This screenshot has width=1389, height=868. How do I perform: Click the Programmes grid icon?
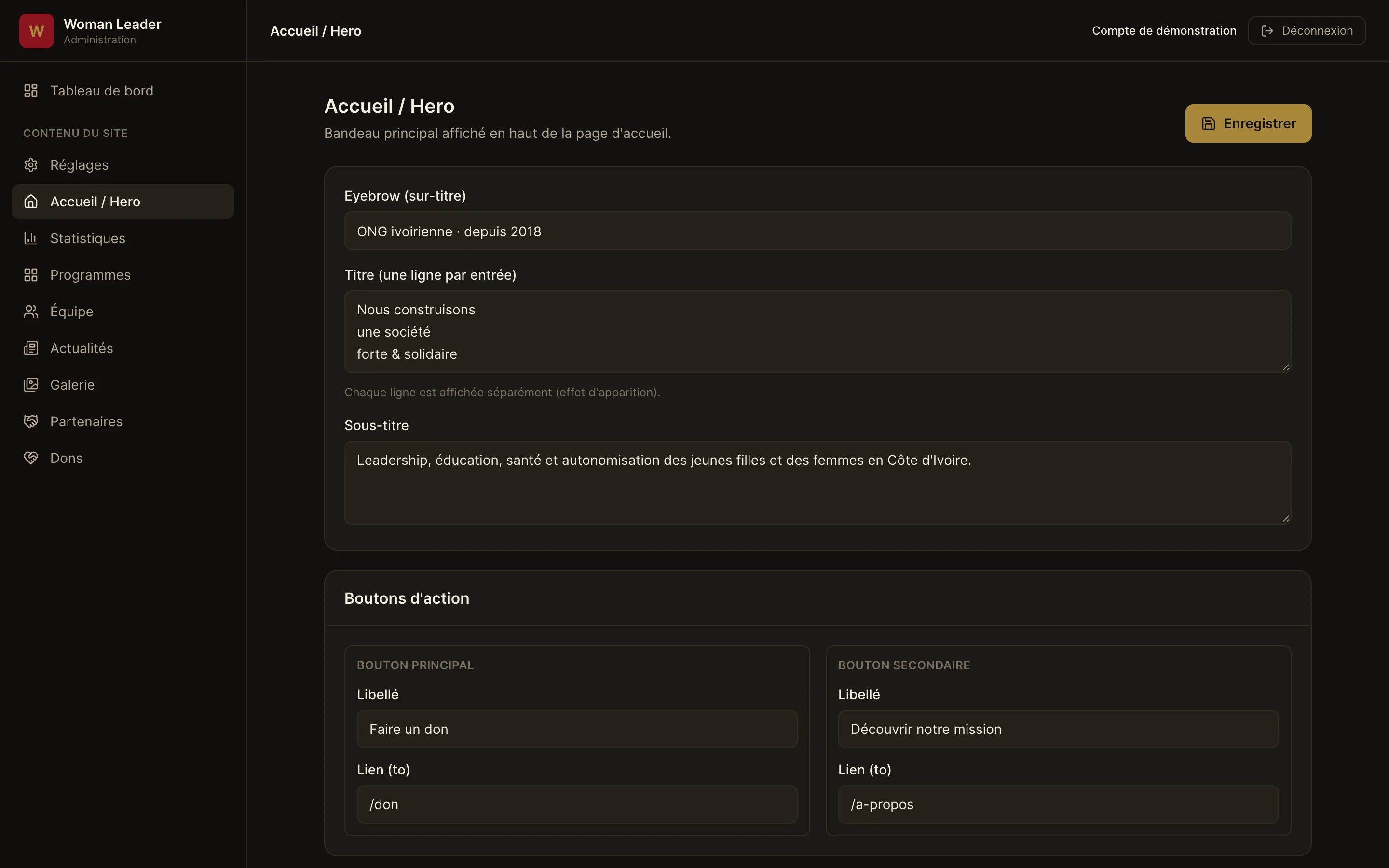coord(31,275)
